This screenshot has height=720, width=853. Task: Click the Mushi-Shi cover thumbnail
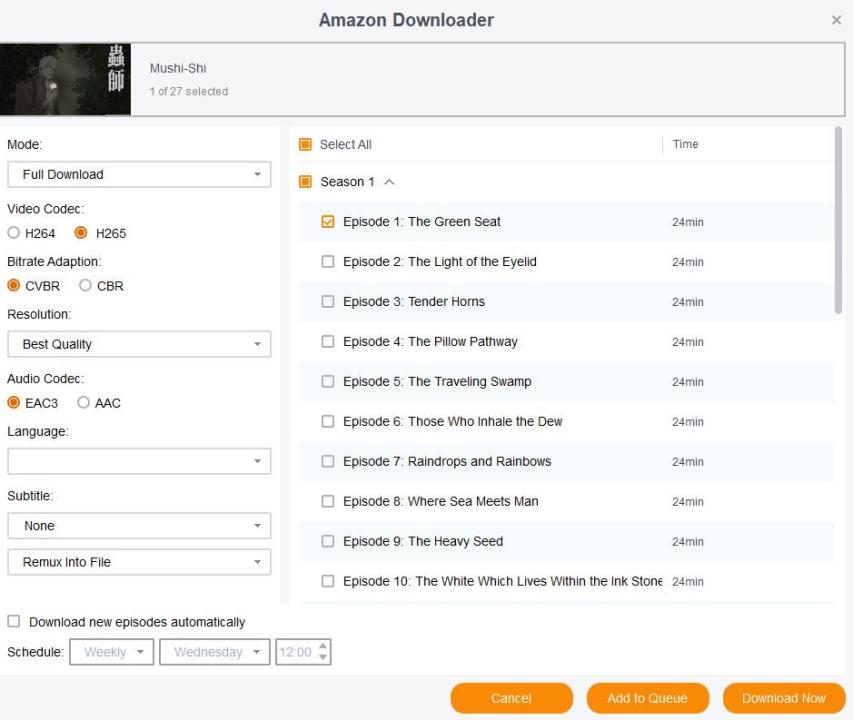point(65,79)
